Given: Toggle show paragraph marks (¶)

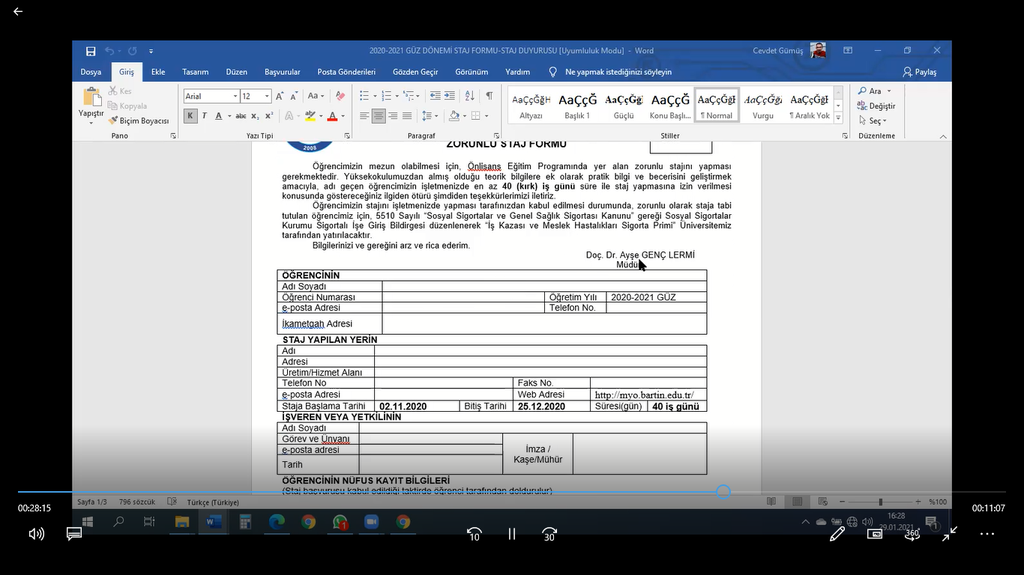Looking at the screenshot, I should click(489, 96).
